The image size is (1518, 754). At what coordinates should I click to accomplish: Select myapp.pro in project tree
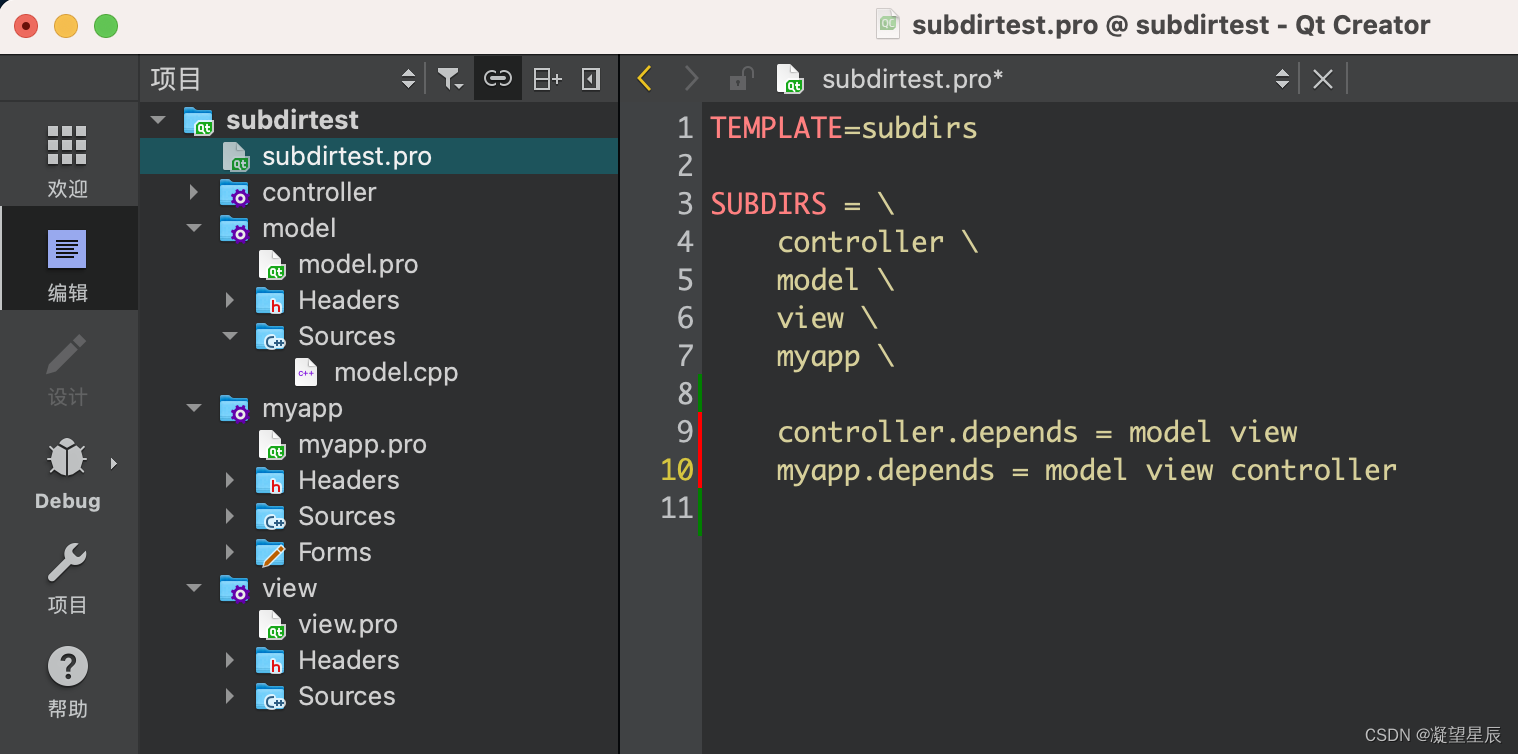tap(361, 444)
